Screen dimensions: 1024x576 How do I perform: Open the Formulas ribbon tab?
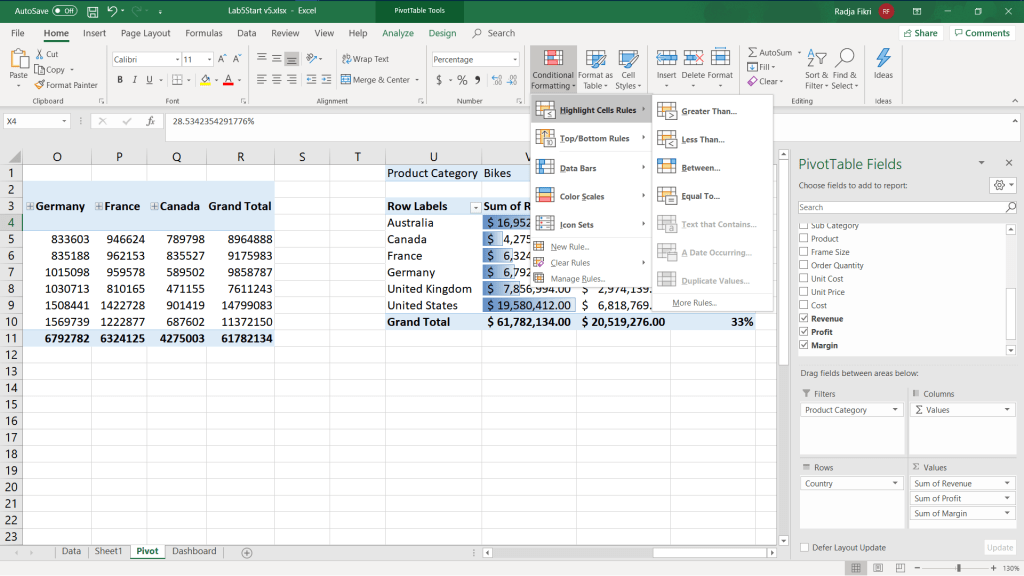(204, 33)
